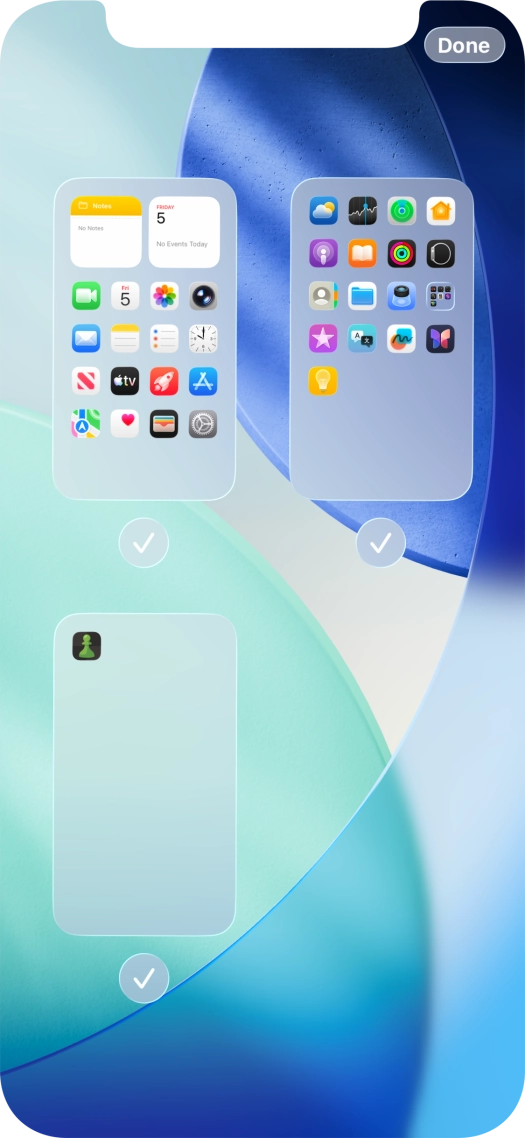Image resolution: width=525 pixels, height=1138 pixels.
Task: Open the app folder on second page
Action: (x=441, y=296)
